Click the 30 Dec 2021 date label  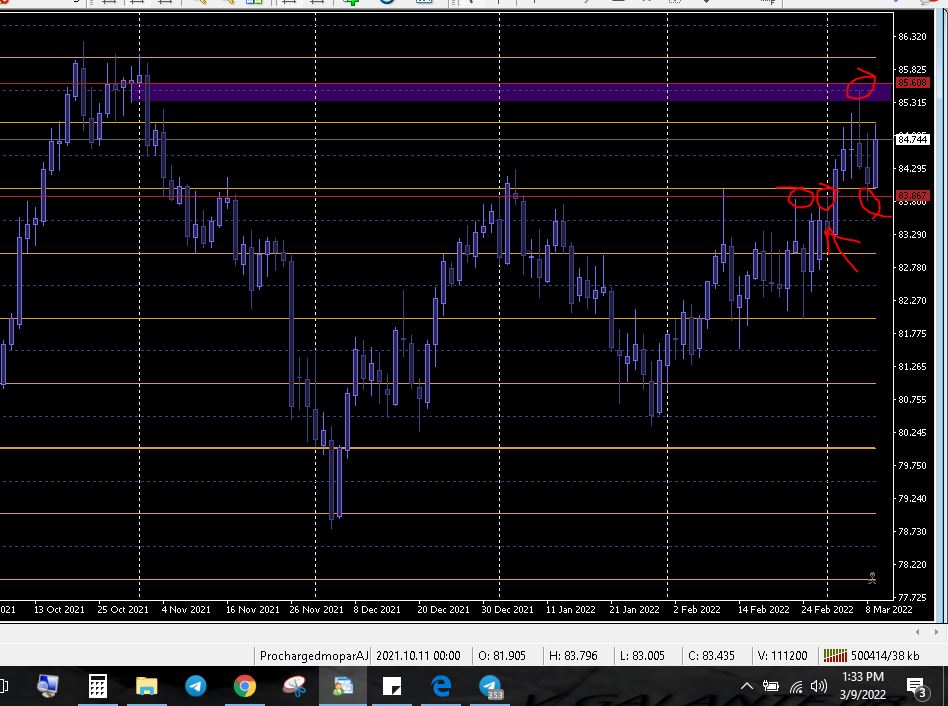[x=507, y=609]
